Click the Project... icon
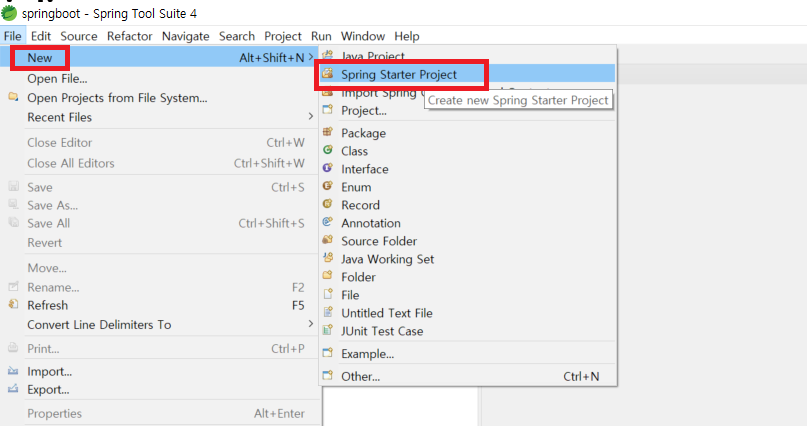This screenshot has height=426, width=807. click(x=327, y=110)
